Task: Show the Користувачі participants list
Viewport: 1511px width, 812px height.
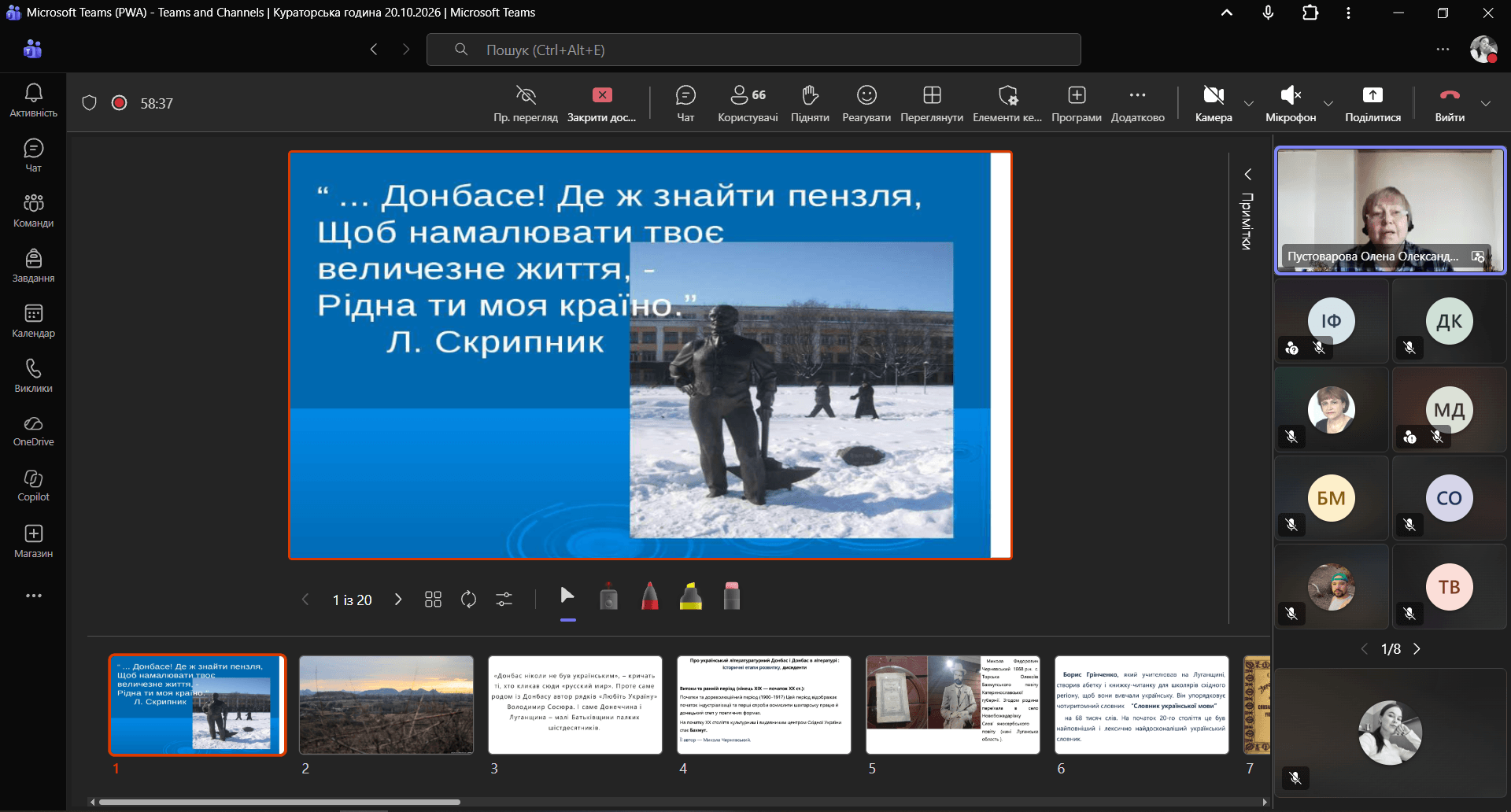Action: [748, 104]
